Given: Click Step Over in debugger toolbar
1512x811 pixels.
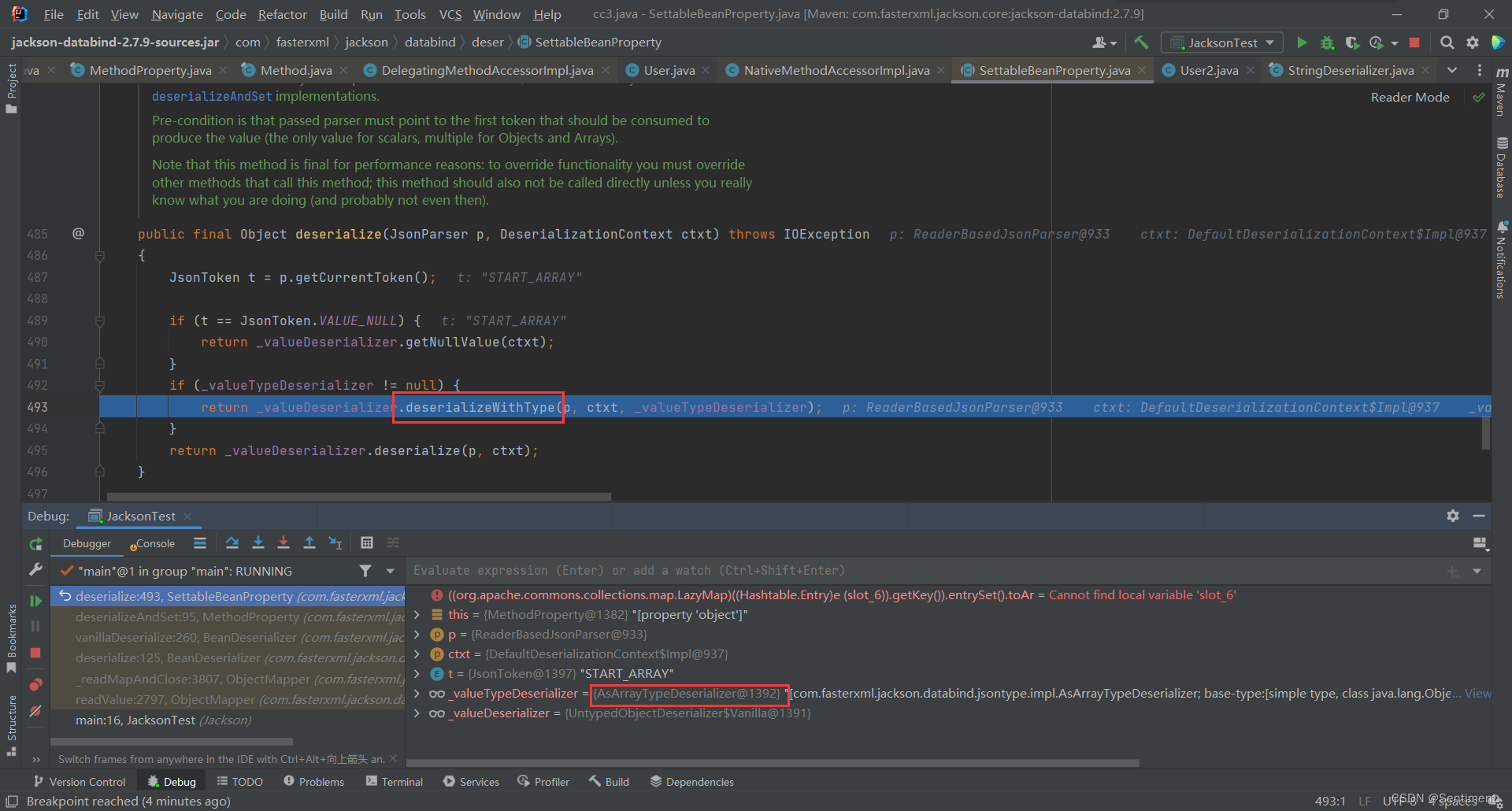Looking at the screenshot, I should pos(232,543).
